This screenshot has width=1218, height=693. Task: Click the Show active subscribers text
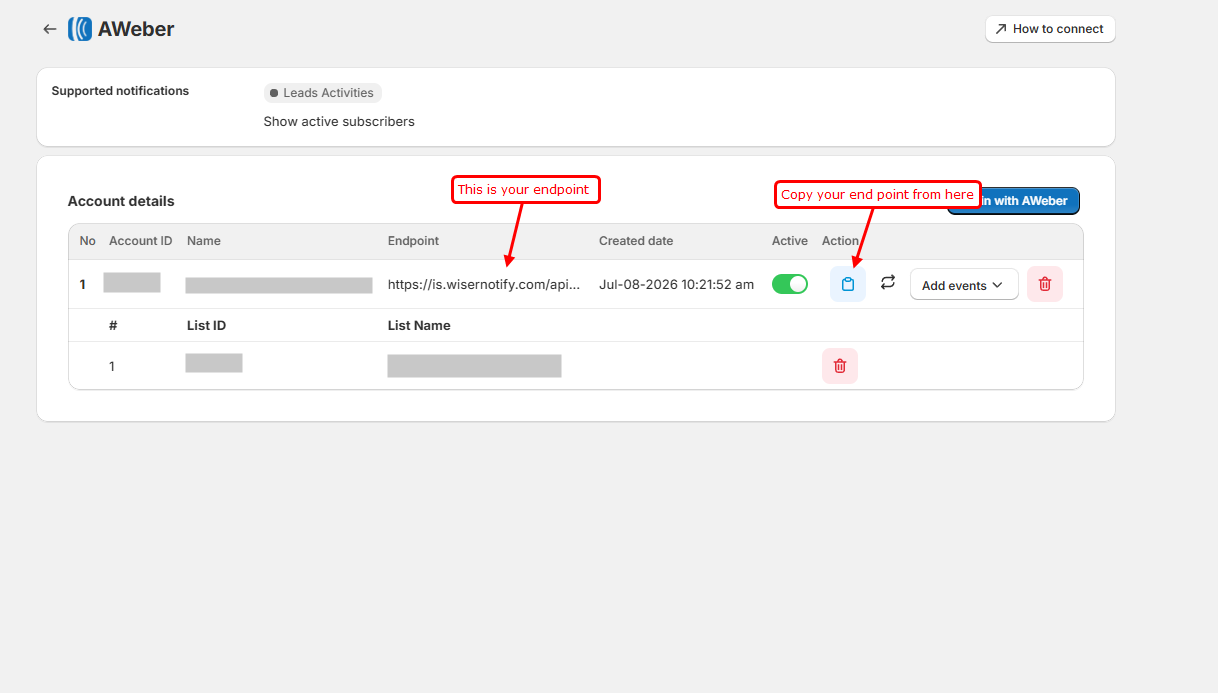click(x=339, y=122)
